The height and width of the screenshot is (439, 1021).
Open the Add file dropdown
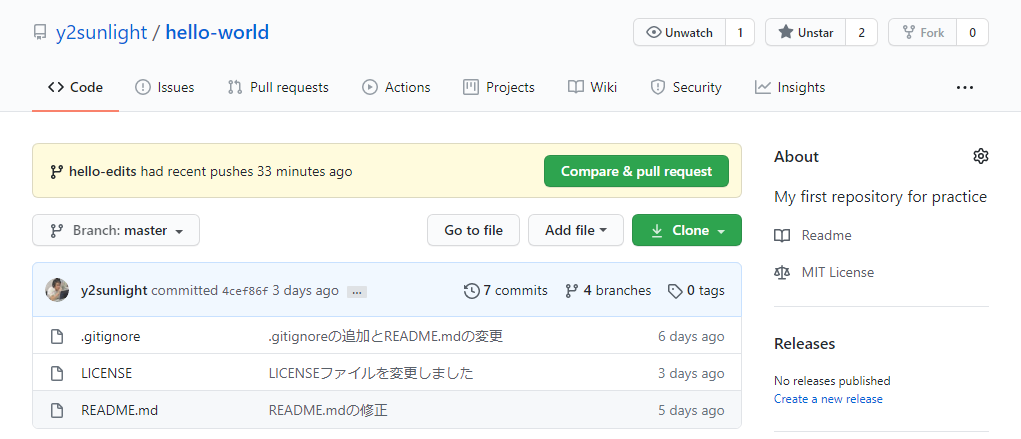point(575,230)
